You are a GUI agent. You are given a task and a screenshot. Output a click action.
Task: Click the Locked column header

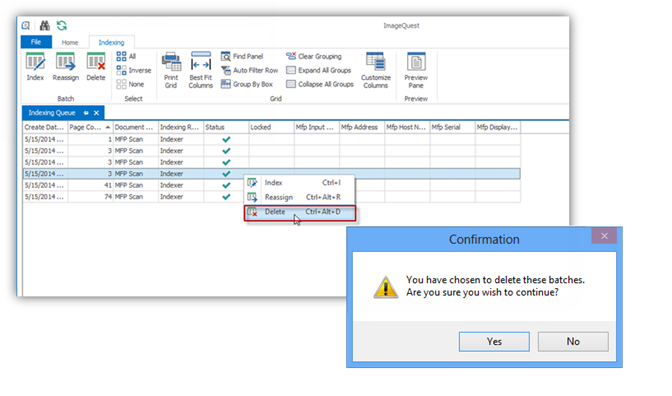[271, 127]
